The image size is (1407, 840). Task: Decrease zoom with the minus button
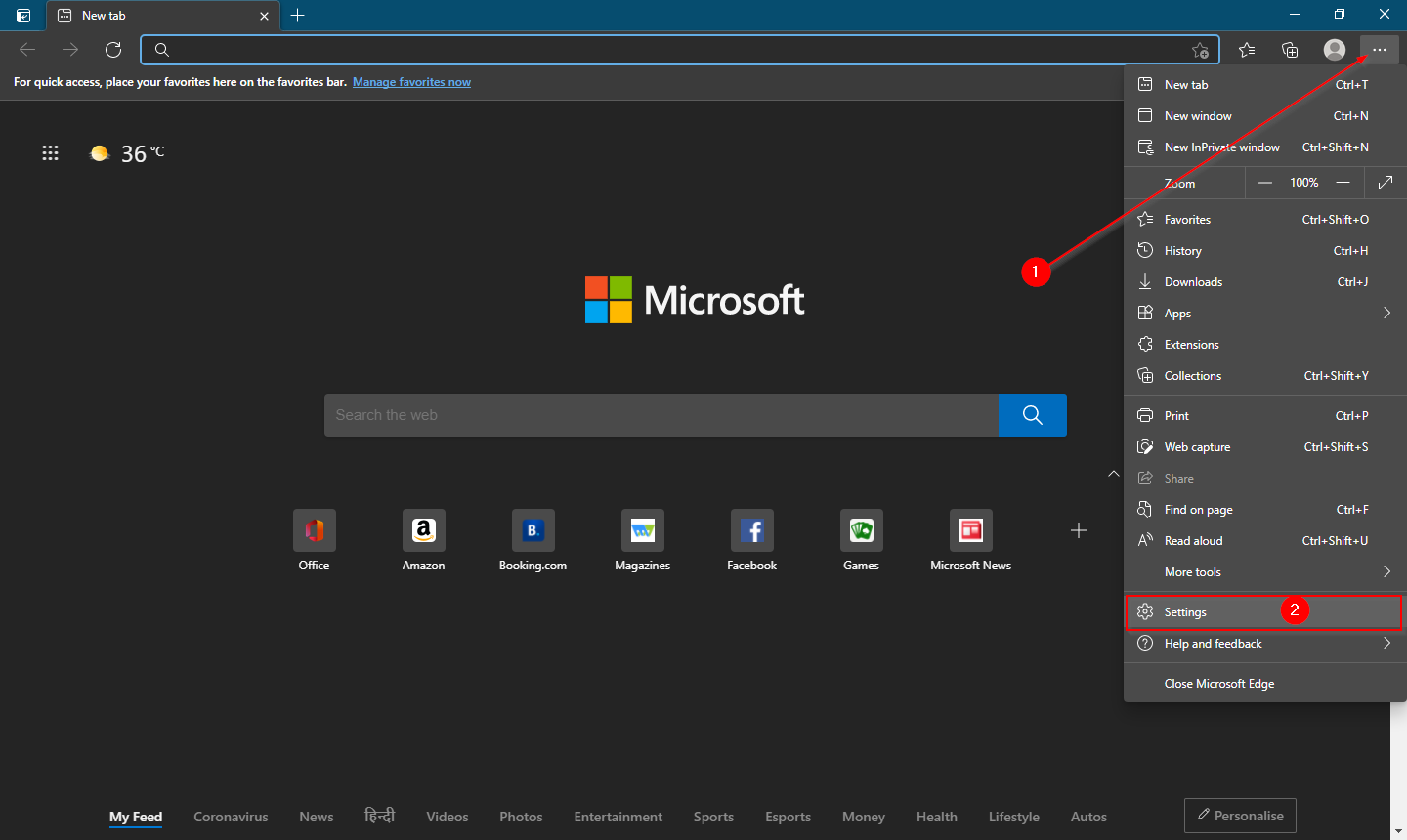(1265, 183)
